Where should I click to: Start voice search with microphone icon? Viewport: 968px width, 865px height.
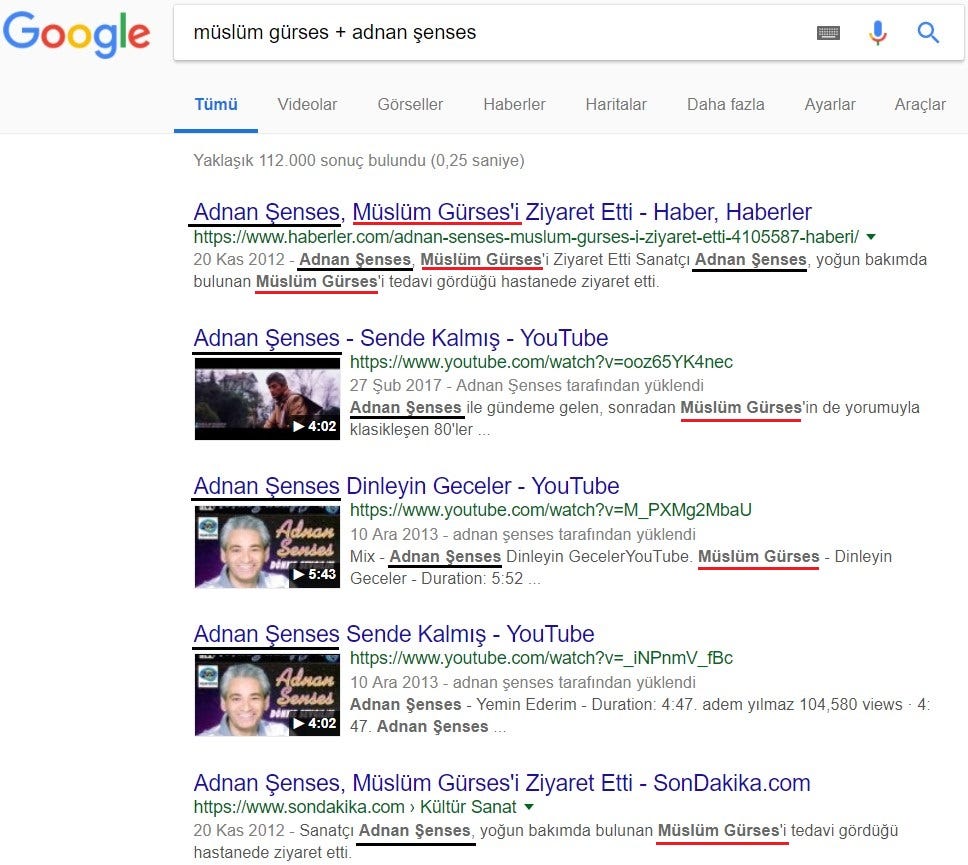coord(877,33)
